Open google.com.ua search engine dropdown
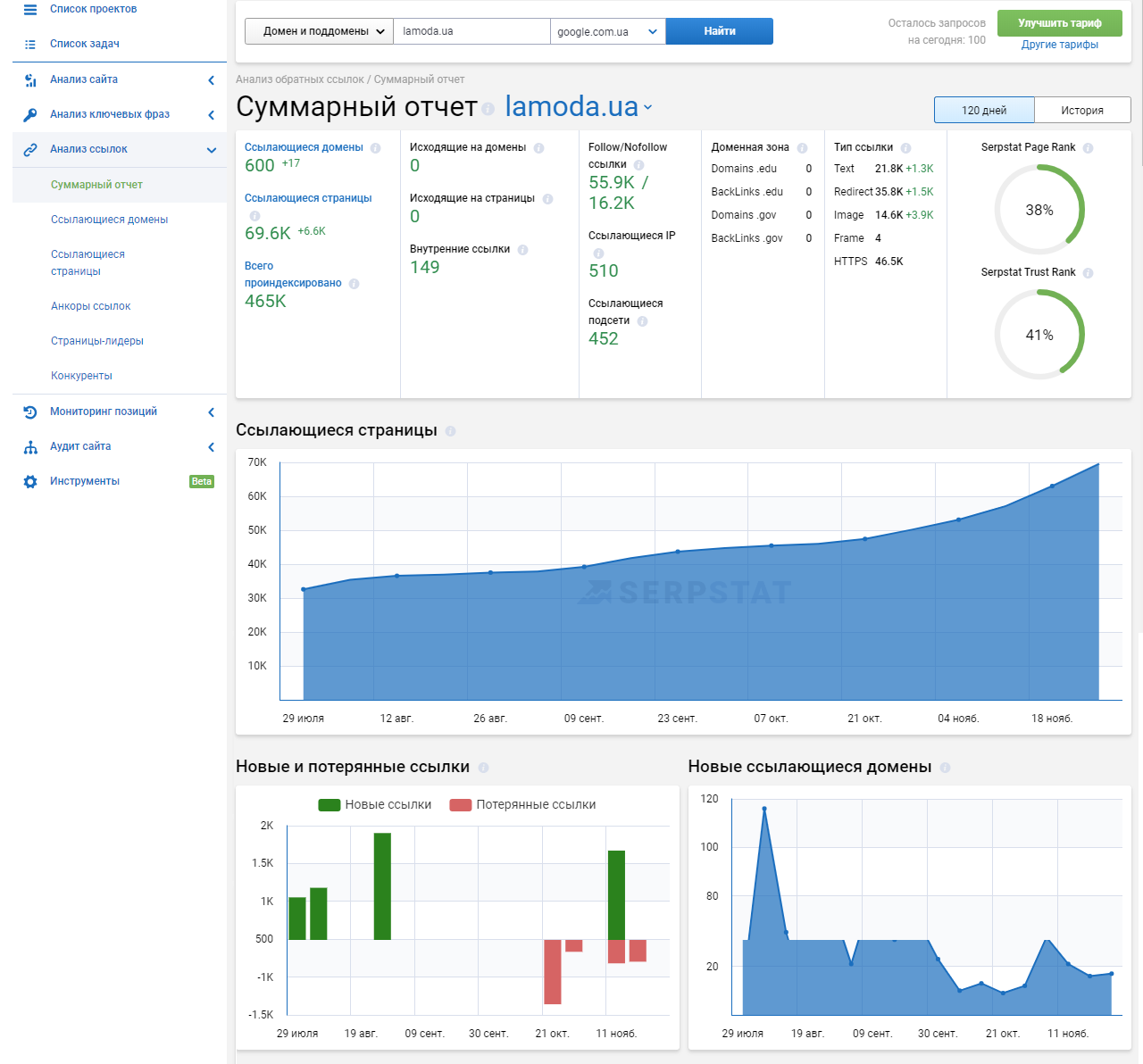 click(607, 31)
